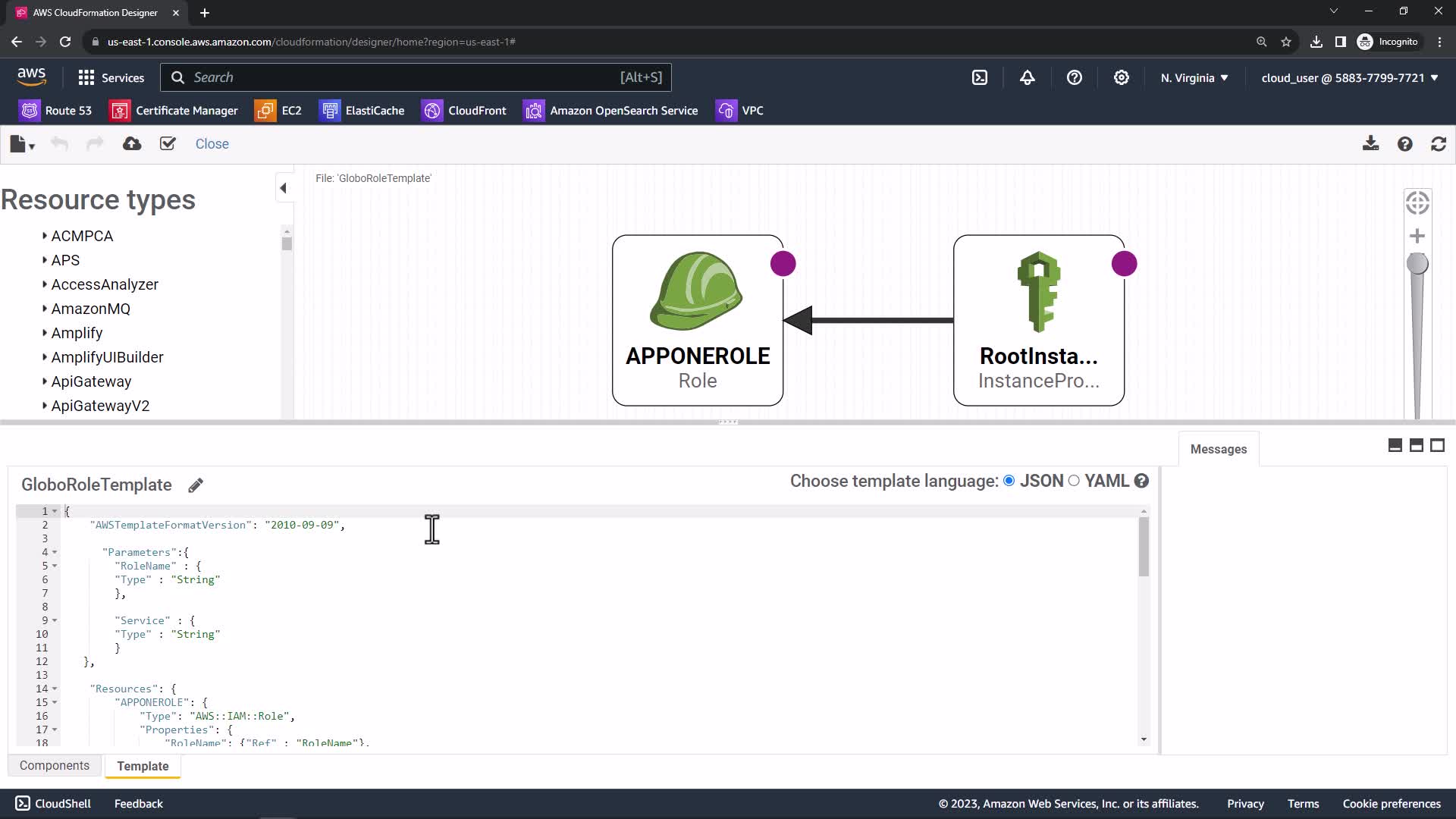Click the Designer download icon
Screen dimensions: 1456x819
1370,144
